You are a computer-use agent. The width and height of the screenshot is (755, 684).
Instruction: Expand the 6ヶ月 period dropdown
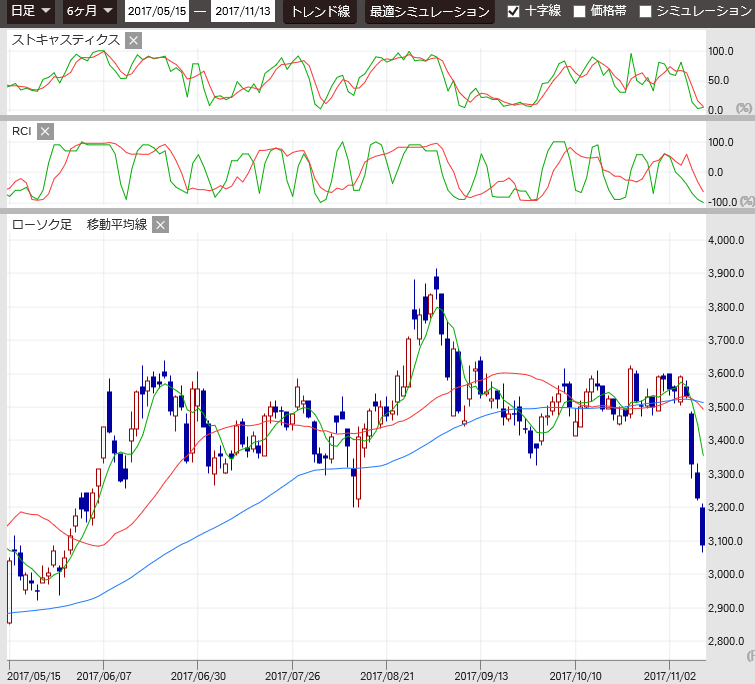click(x=89, y=12)
